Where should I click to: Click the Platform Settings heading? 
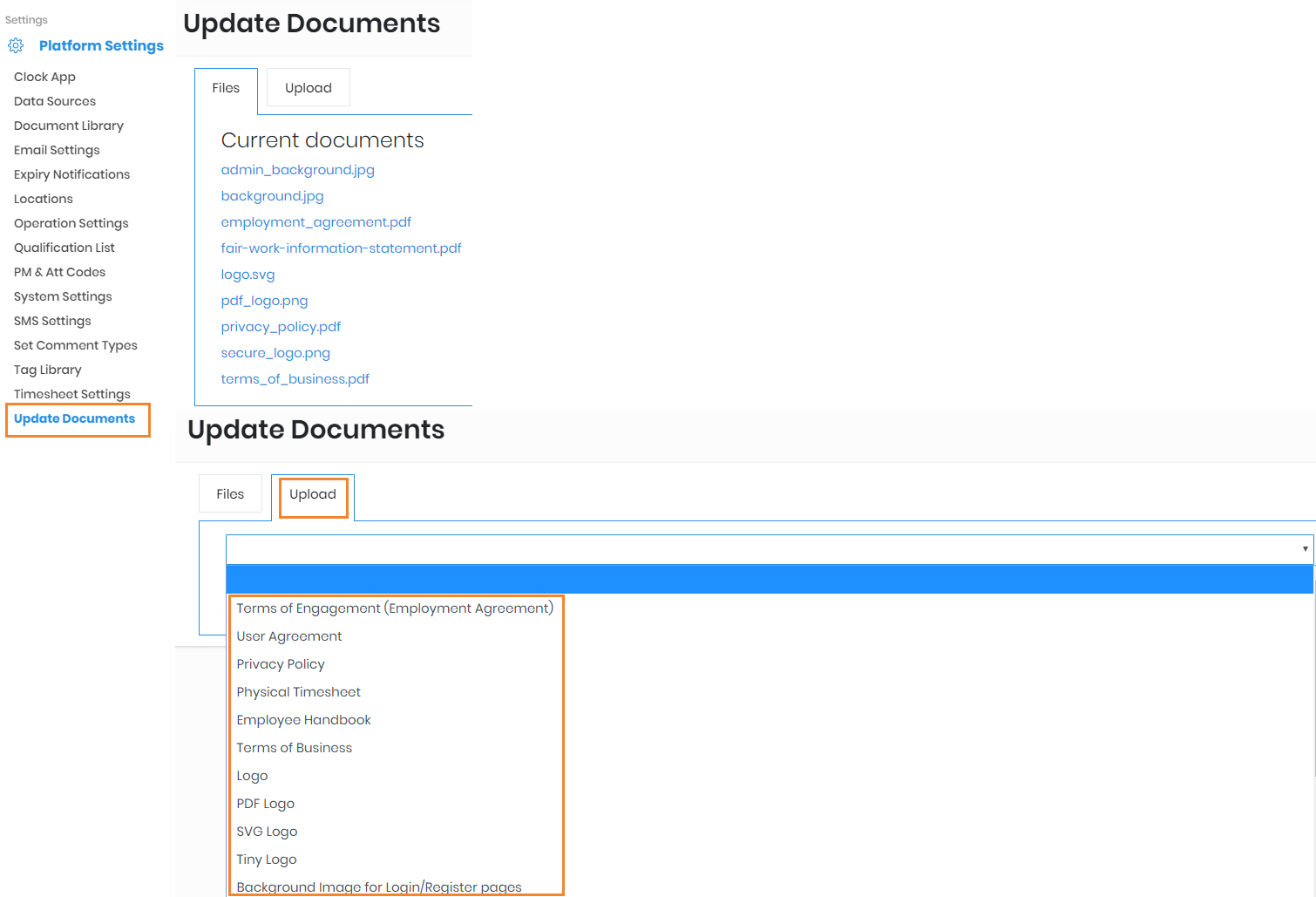(x=101, y=46)
